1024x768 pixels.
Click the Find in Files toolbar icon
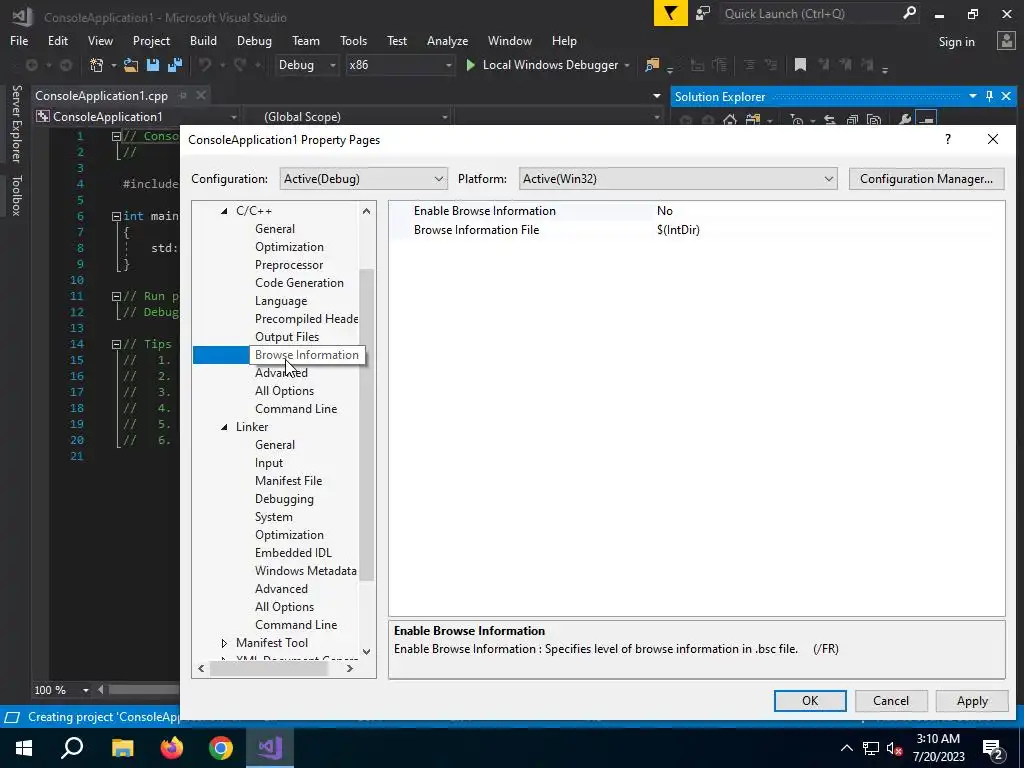[652, 65]
